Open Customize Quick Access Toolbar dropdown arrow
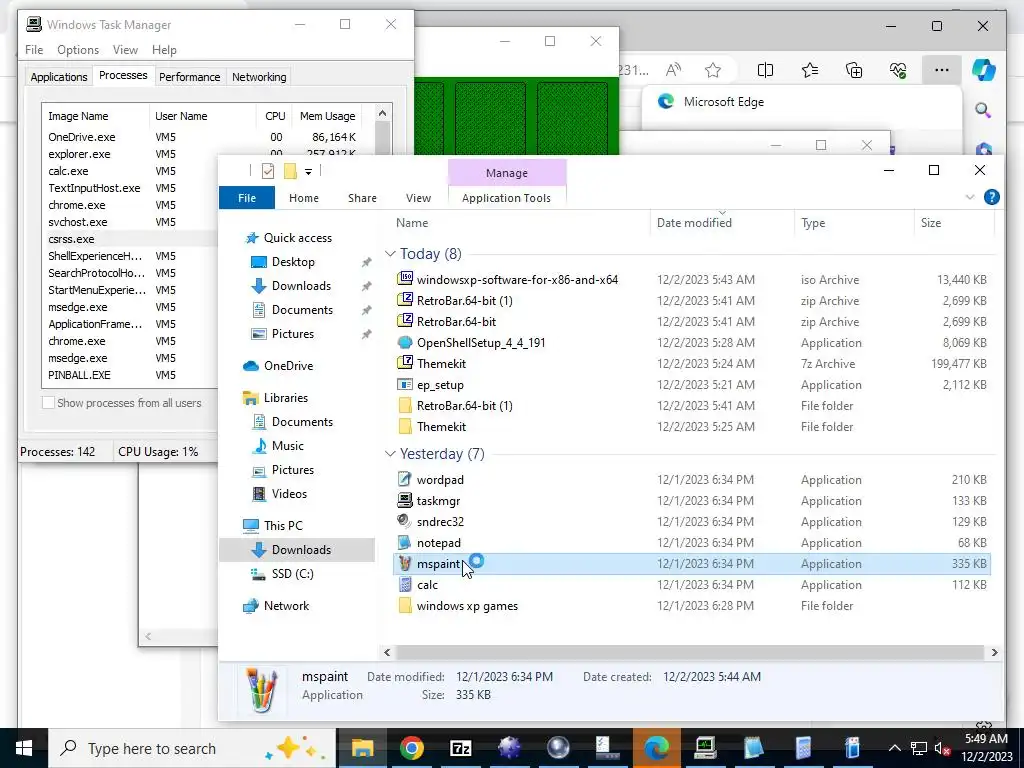The height and width of the screenshot is (768, 1024). tap(308, 172)
